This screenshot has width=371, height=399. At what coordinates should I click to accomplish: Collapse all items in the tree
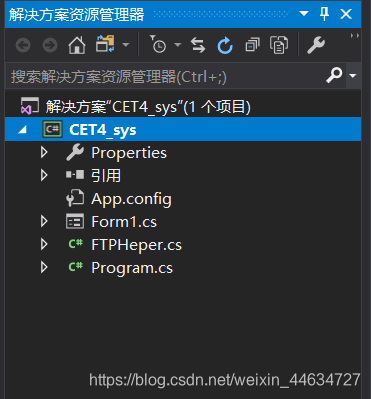tap(252, 45)
